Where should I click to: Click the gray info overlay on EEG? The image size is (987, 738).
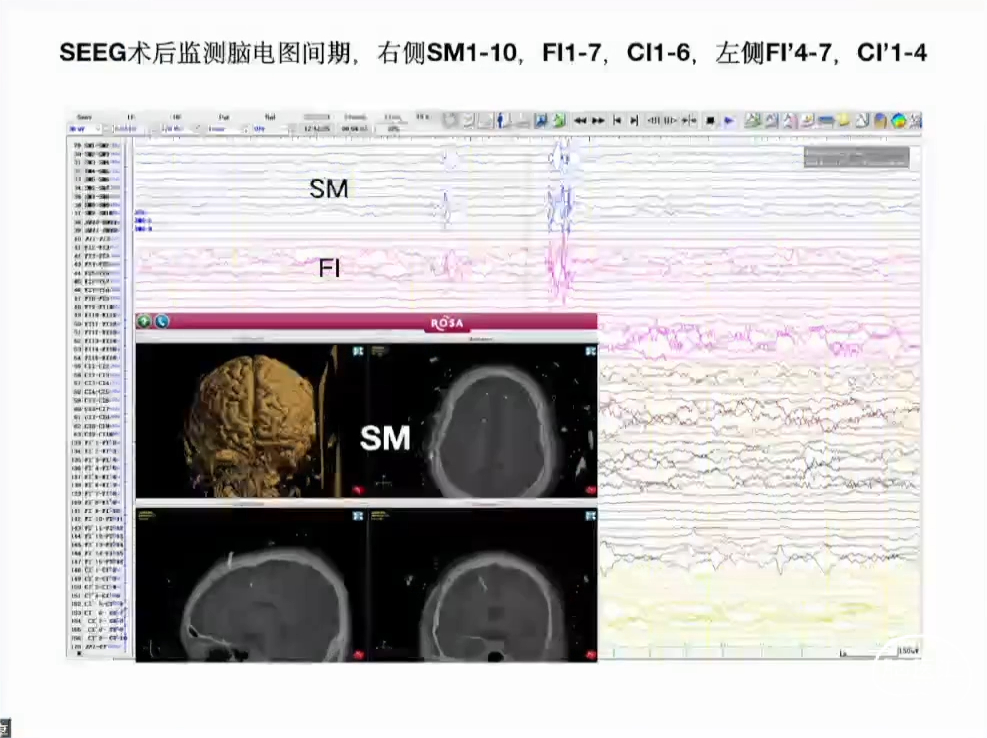coord(856,157)
